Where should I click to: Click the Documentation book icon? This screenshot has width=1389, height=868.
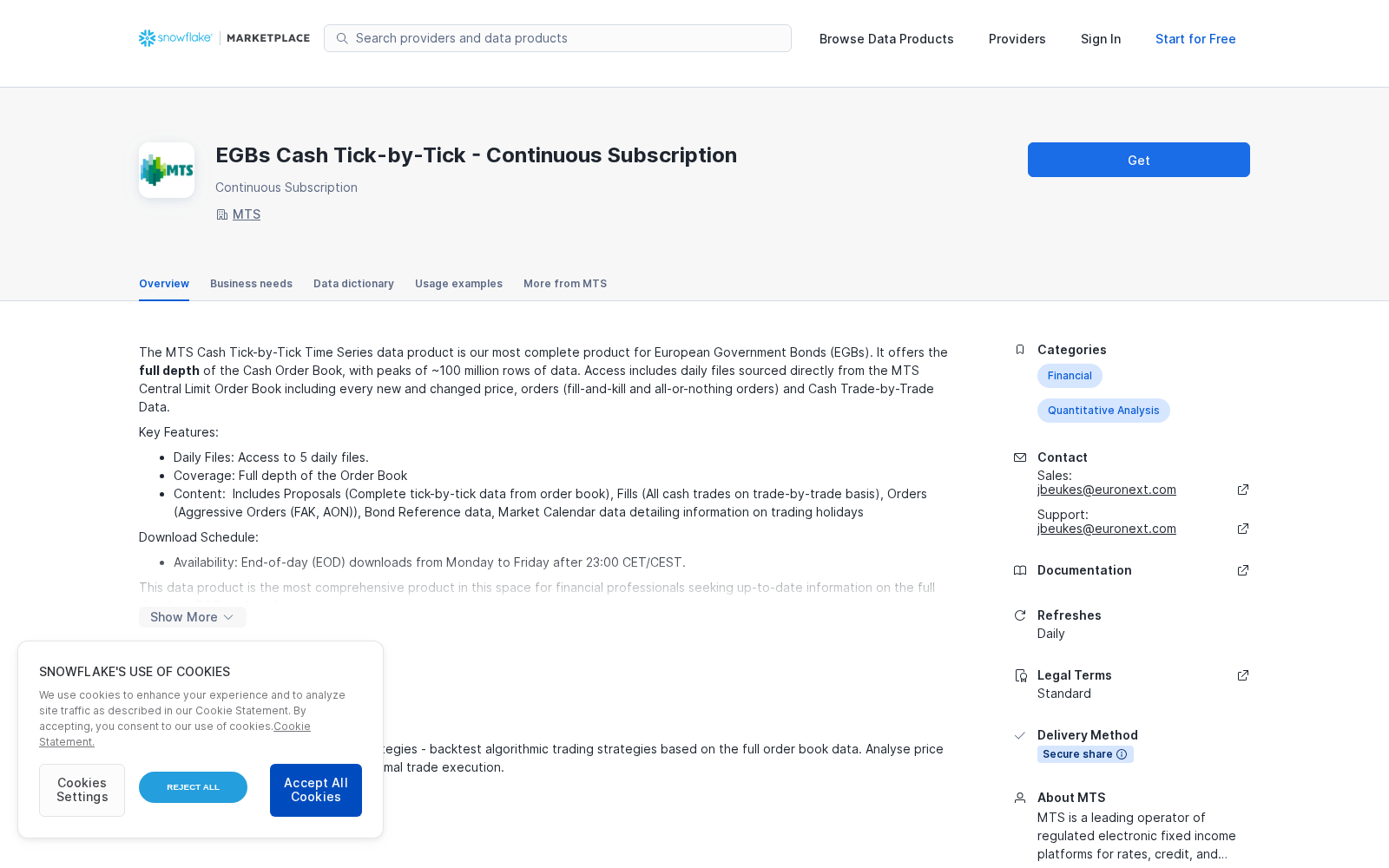1020,570
